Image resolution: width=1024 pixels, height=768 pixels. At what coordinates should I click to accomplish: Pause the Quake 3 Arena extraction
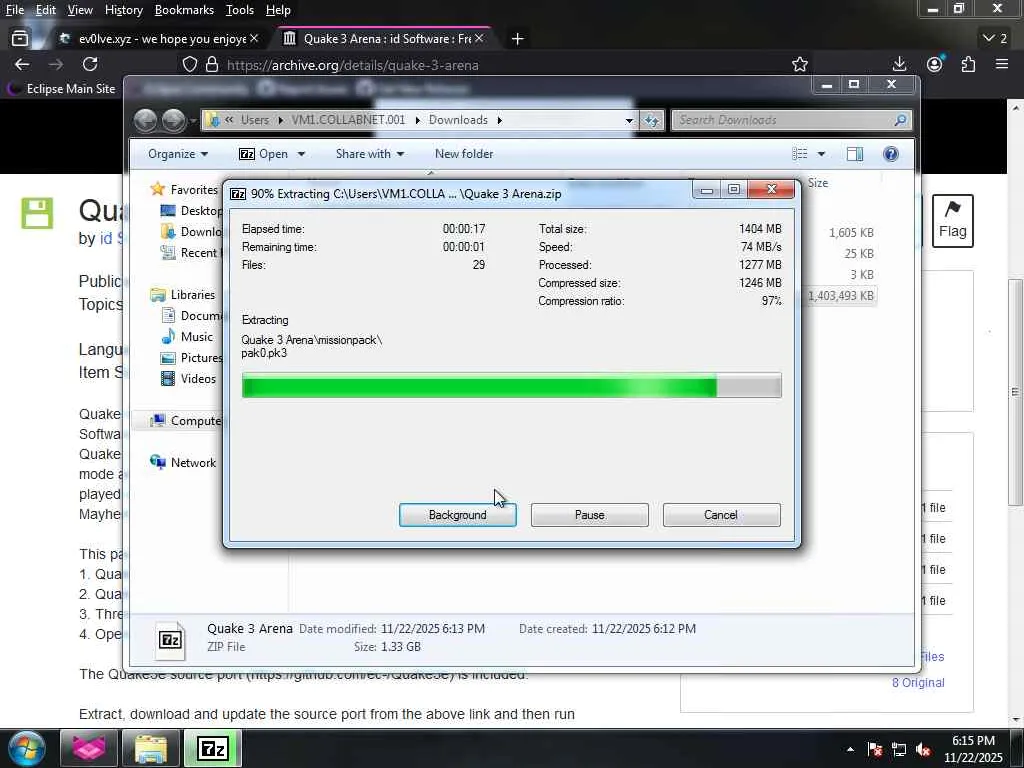point(589,515)
